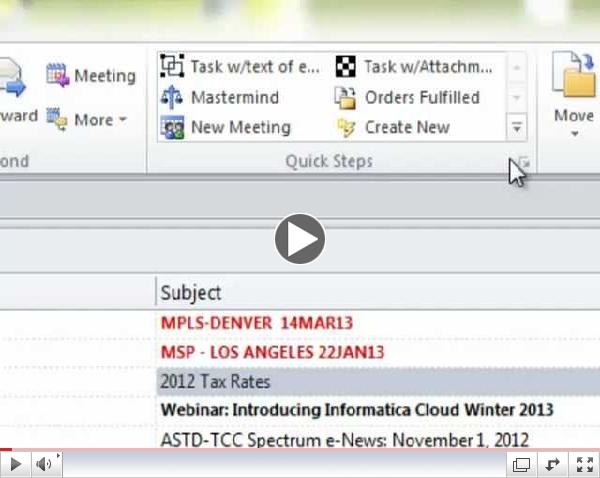600x478 pixels.
Task: Open the MSP - LOS ANGELES 22JAN13 email
Action: (272, 352)
